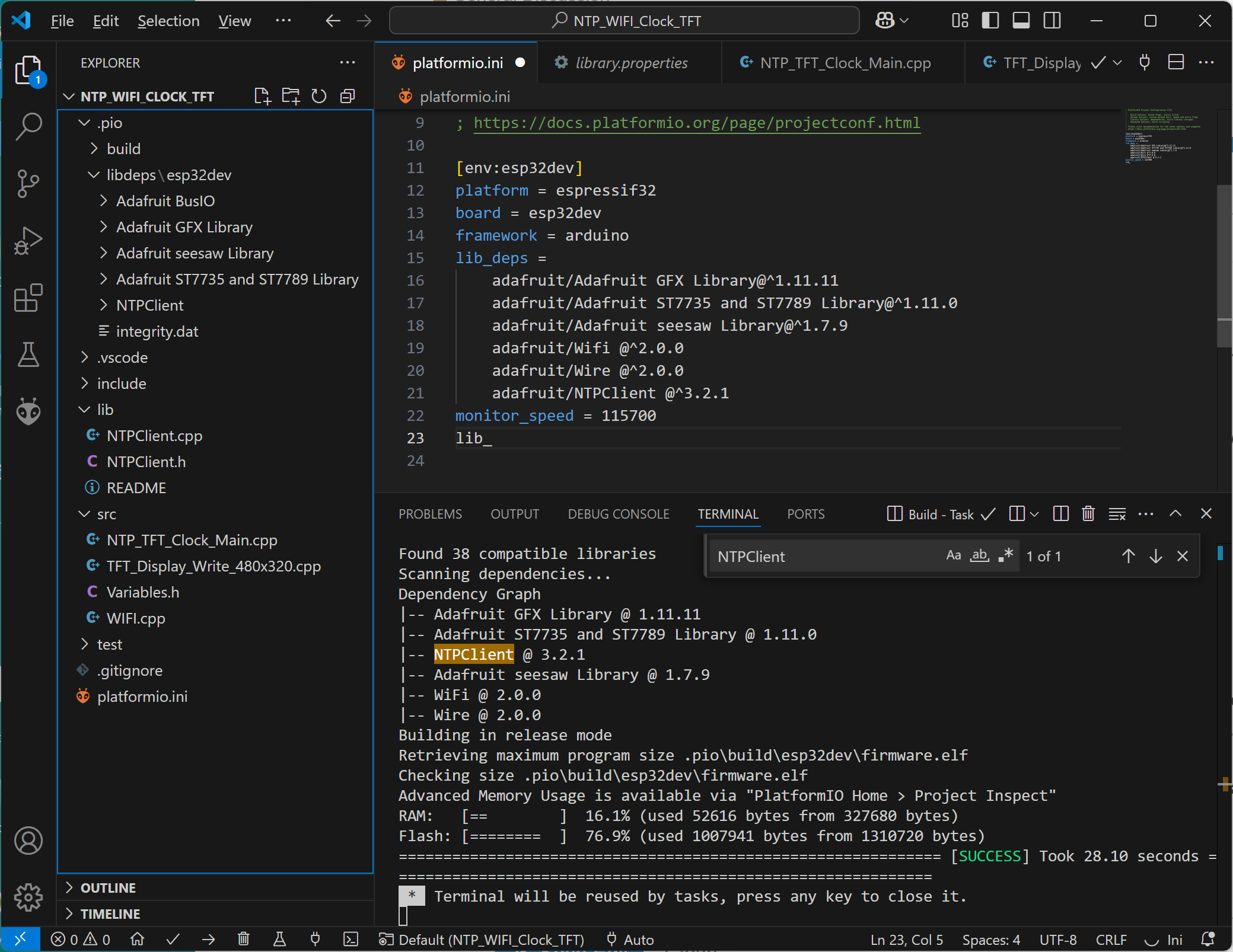Click Default (NTP_WIFI_Clock_TFT) environment switcher
Image resolution: width=1233 pixels, height=952 pixels.
[482, 940]
